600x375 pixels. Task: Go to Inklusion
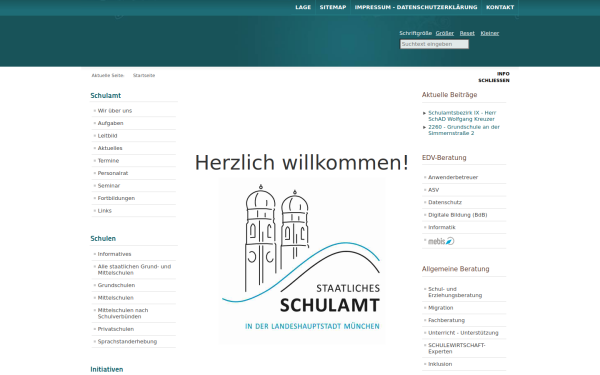click(x=440, y=364)
